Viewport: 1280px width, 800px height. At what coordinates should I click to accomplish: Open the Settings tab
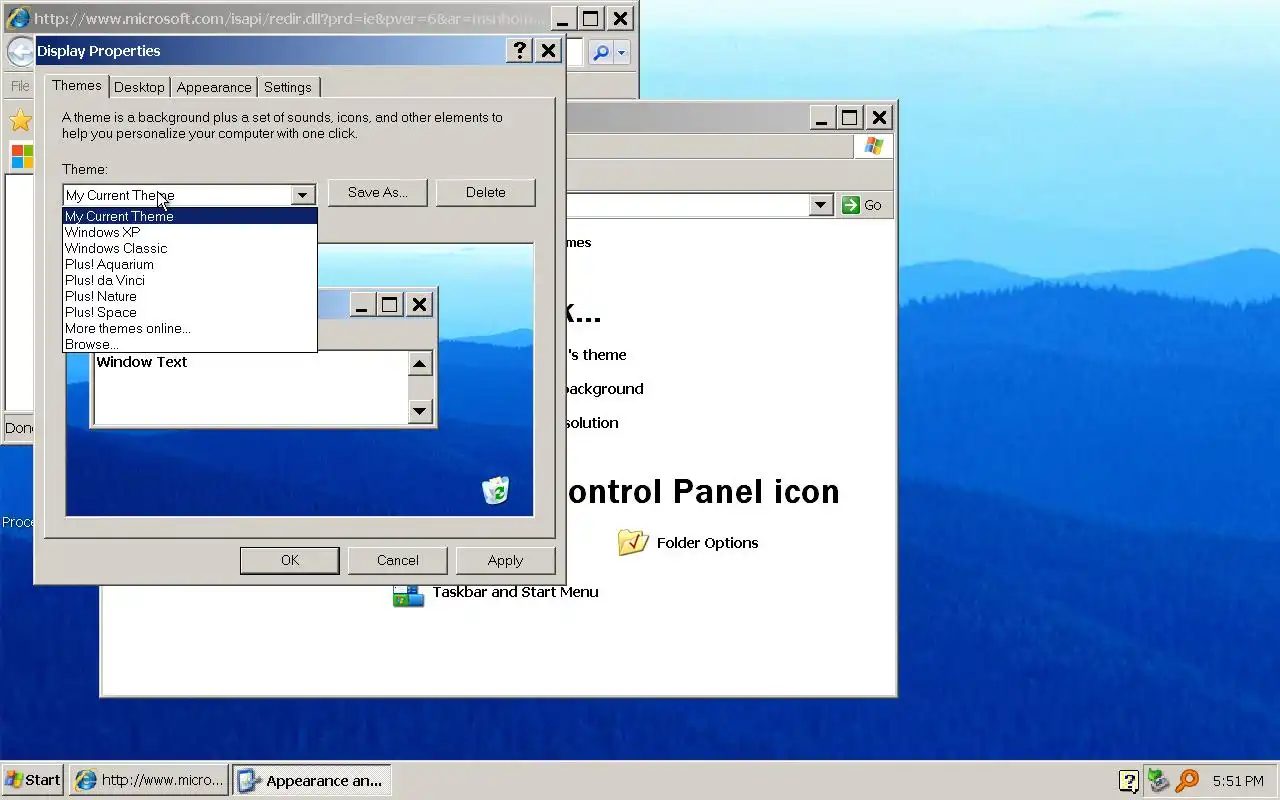coord(288,87)
